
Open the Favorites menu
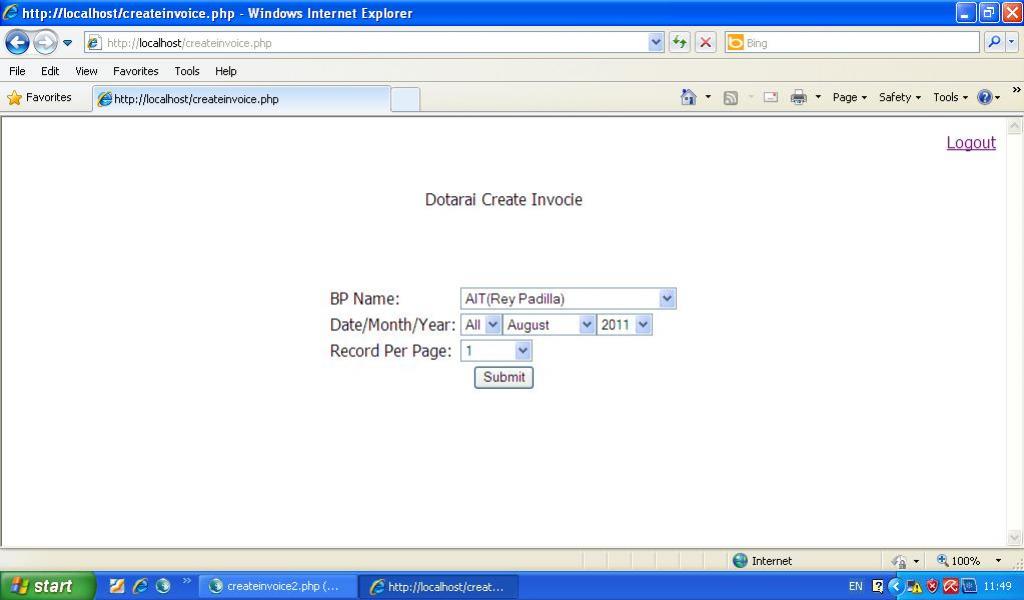(135, 71)
